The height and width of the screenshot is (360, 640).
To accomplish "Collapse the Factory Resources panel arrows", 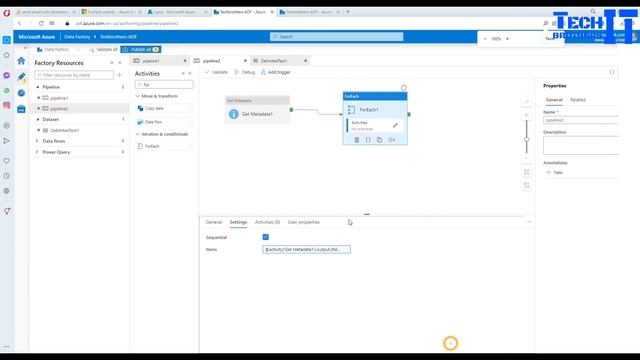I will point(120,63).
